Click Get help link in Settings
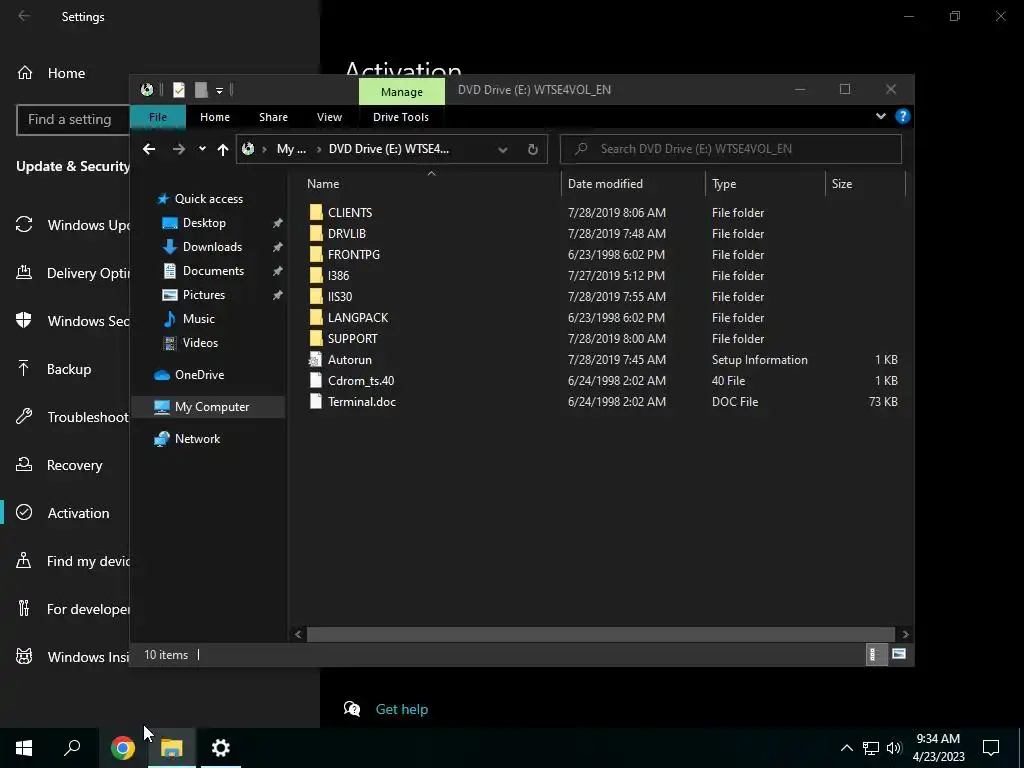The height and width of the screenshot is (768, 1024). click(x=402, y=709)
